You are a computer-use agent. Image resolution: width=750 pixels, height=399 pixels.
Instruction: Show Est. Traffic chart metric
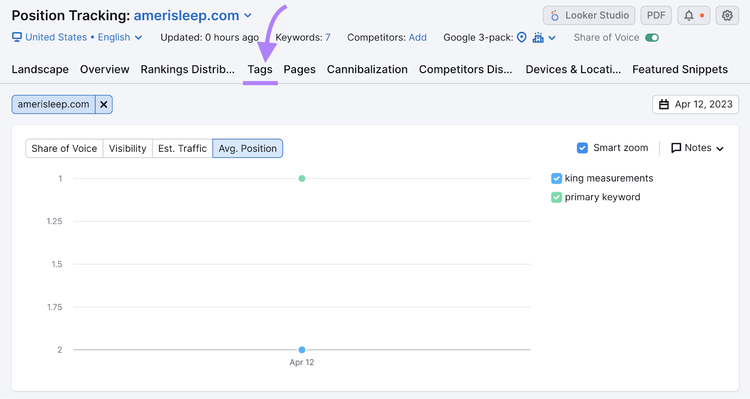point(182,148)
